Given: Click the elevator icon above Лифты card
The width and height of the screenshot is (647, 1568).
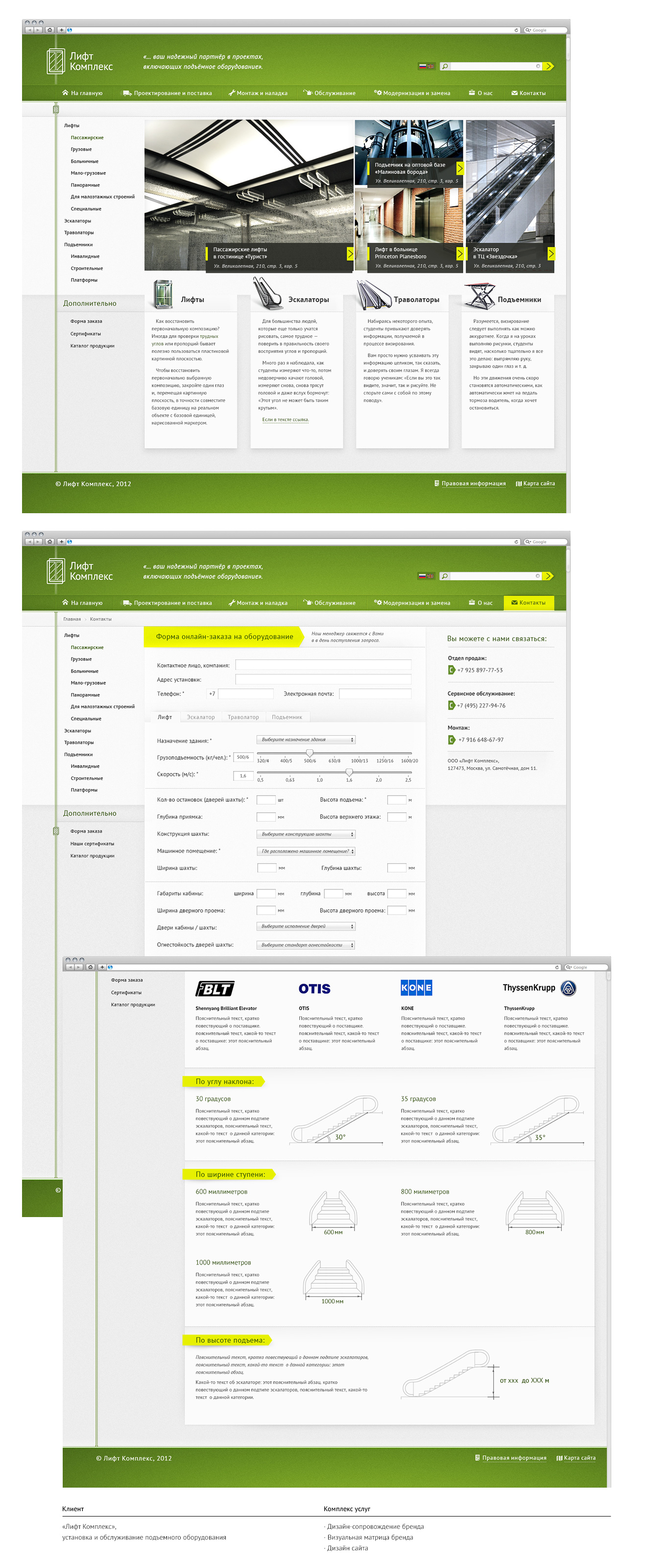Looking at the screenshot, I should (163, 295).
